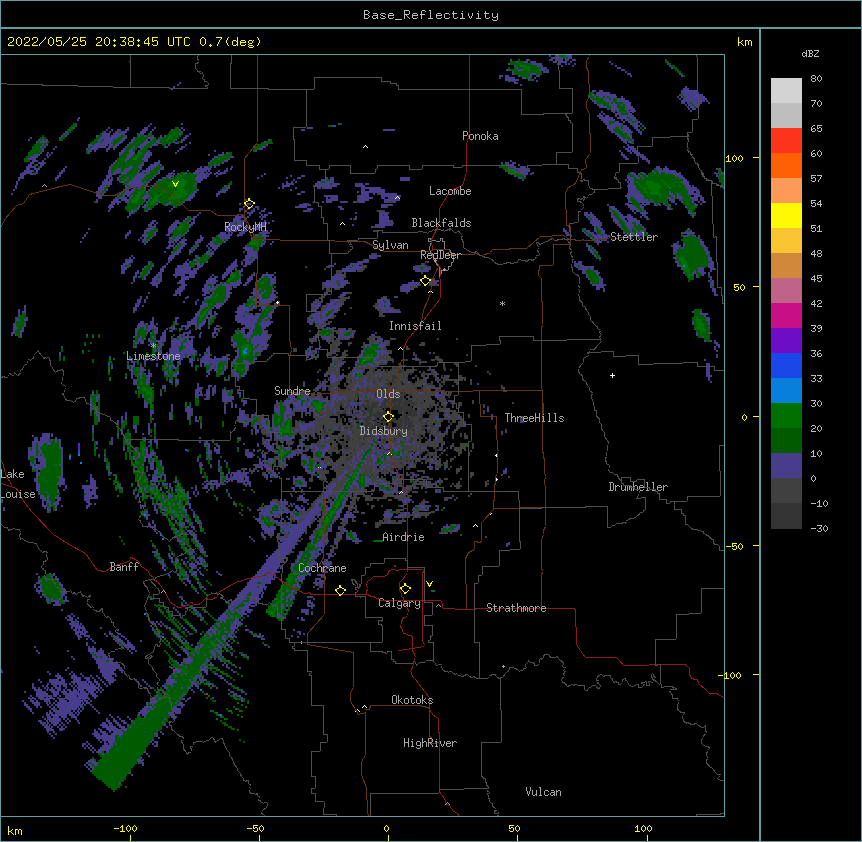Click the Sundre label
The image size is (862, 842).
tap(292, 391)
